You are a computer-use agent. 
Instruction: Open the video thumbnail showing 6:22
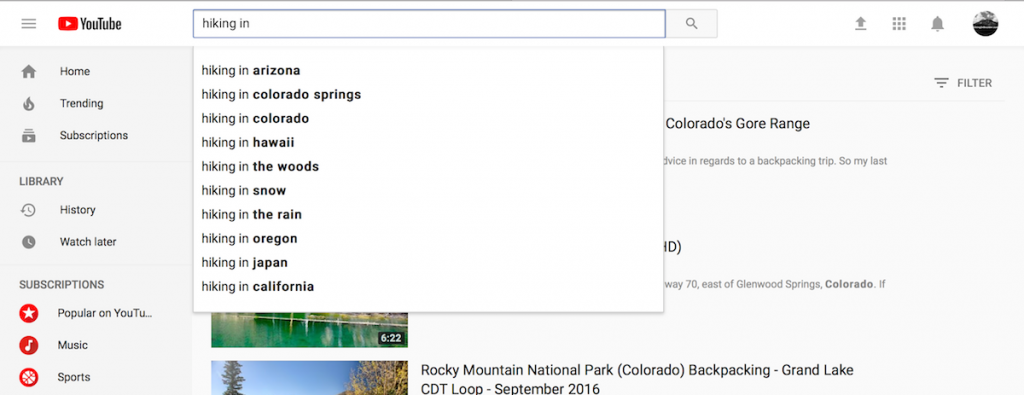coord(309,329)
